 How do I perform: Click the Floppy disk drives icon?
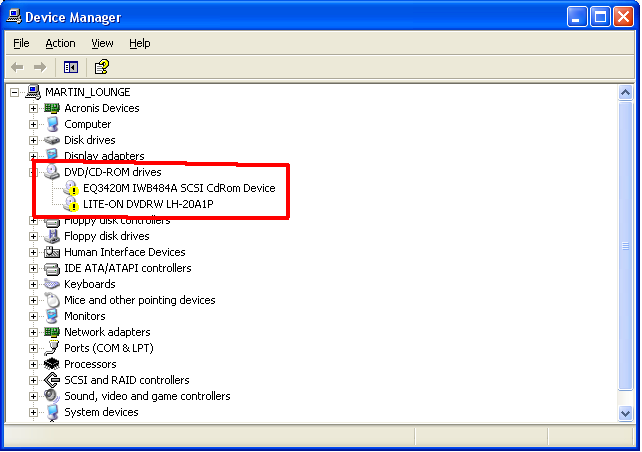coord(52,236)
